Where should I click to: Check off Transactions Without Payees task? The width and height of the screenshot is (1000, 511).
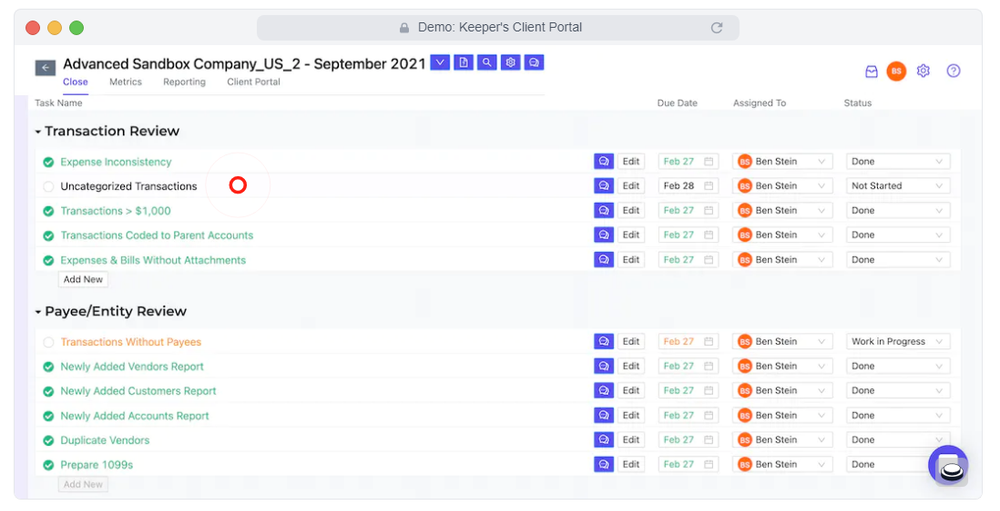(48, 343)
